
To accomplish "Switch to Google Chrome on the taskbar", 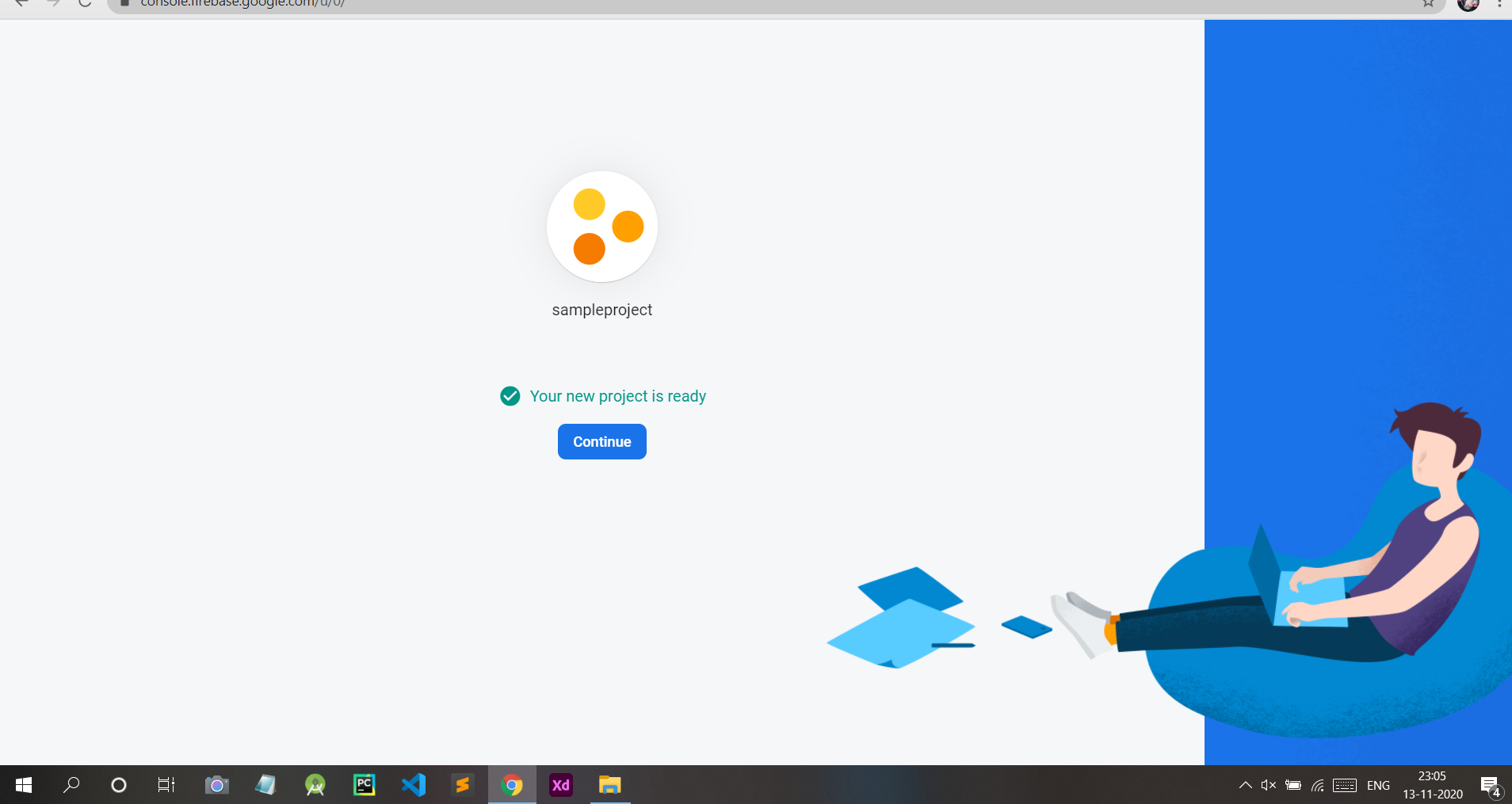I will click(x=512, y=785).
